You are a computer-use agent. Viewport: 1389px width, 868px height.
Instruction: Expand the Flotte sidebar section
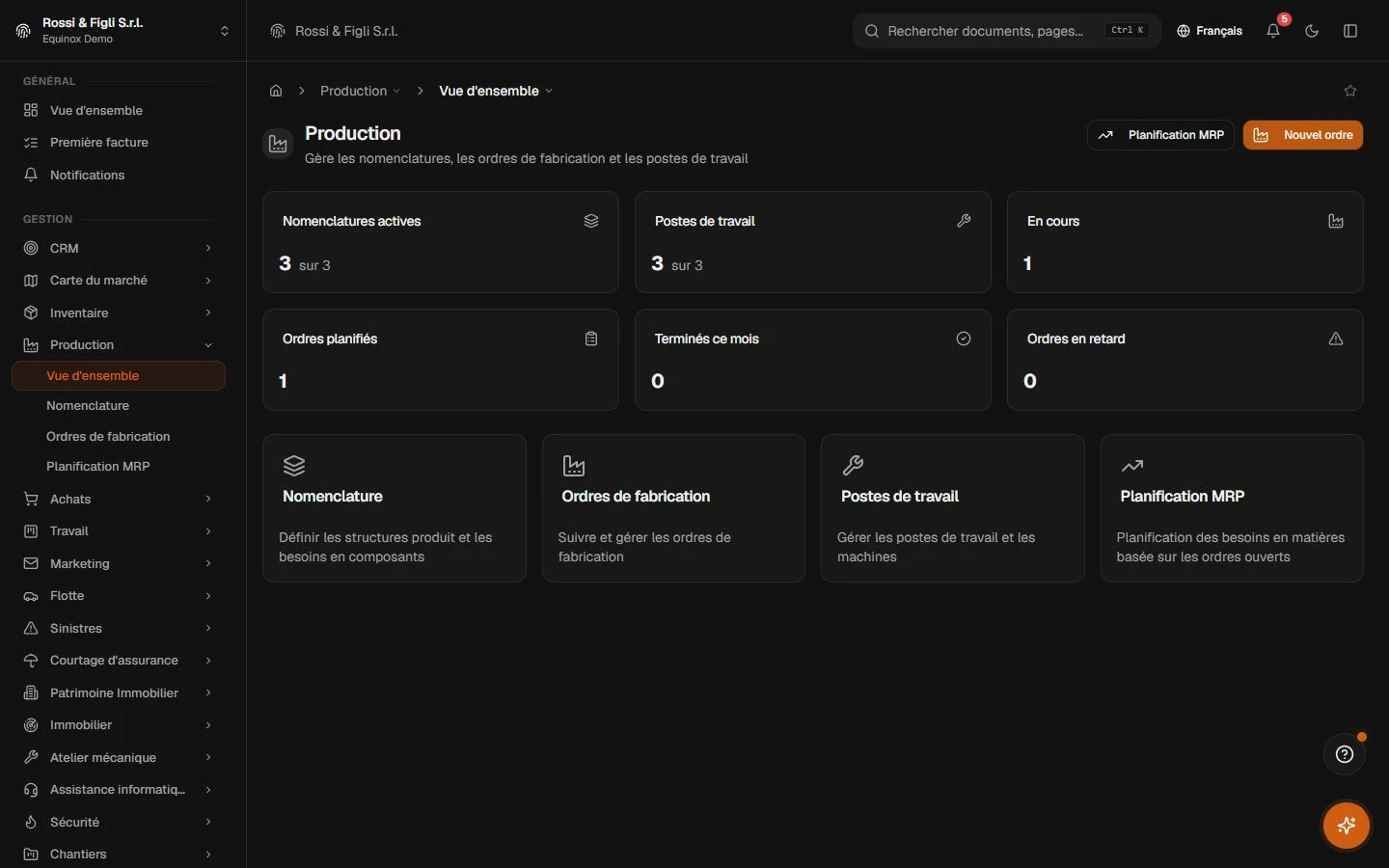pyautogui.click(x=119, y=595)
